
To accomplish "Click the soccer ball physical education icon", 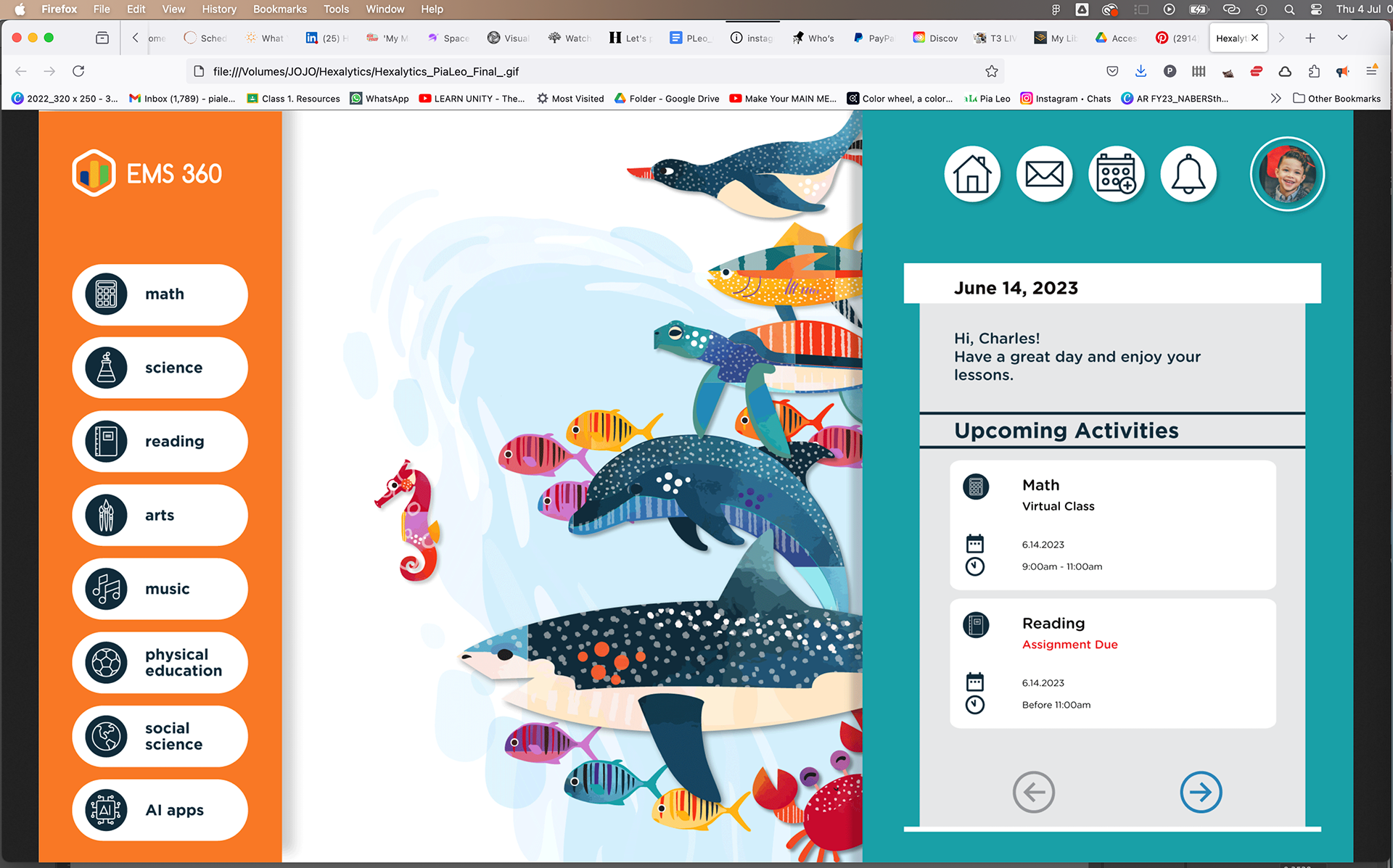I will point(107,662).
